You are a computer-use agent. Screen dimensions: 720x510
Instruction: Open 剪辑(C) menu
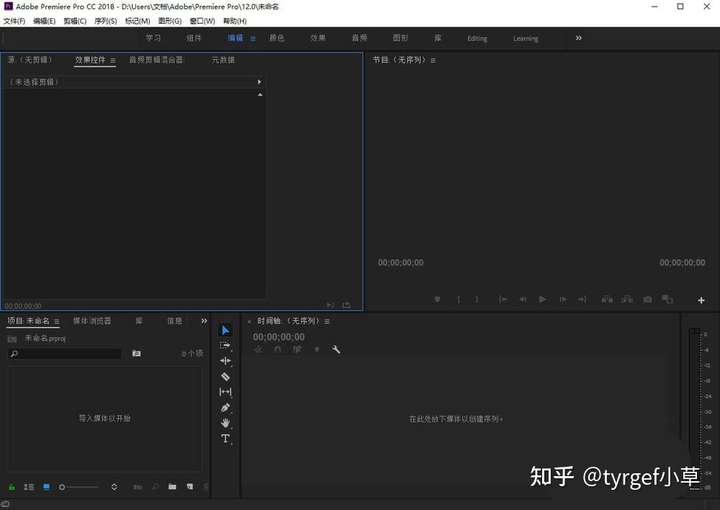[x=75, y=21]
